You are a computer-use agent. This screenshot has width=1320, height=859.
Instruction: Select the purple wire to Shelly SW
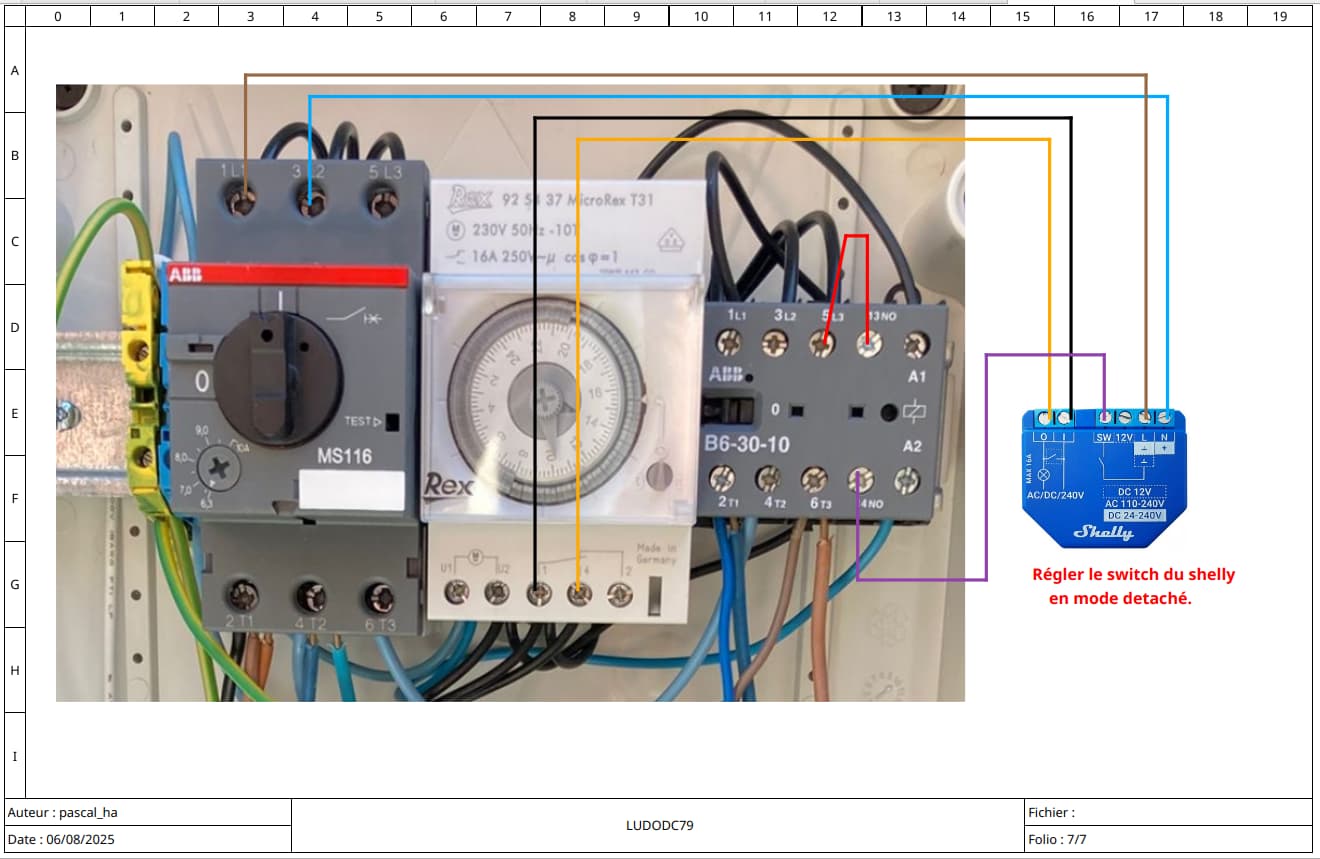[x=986, y=470]
